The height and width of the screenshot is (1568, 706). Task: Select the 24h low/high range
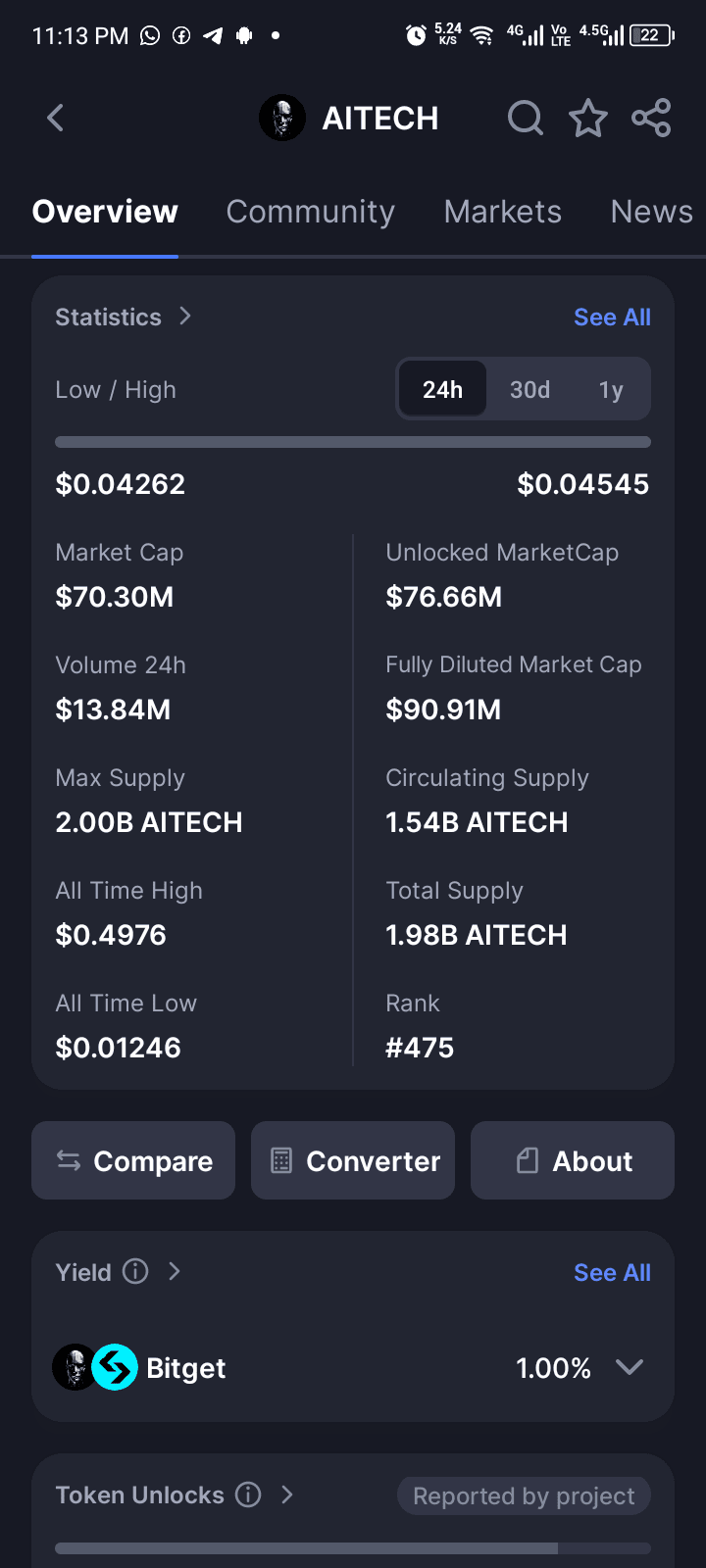[x=442, y=390]
